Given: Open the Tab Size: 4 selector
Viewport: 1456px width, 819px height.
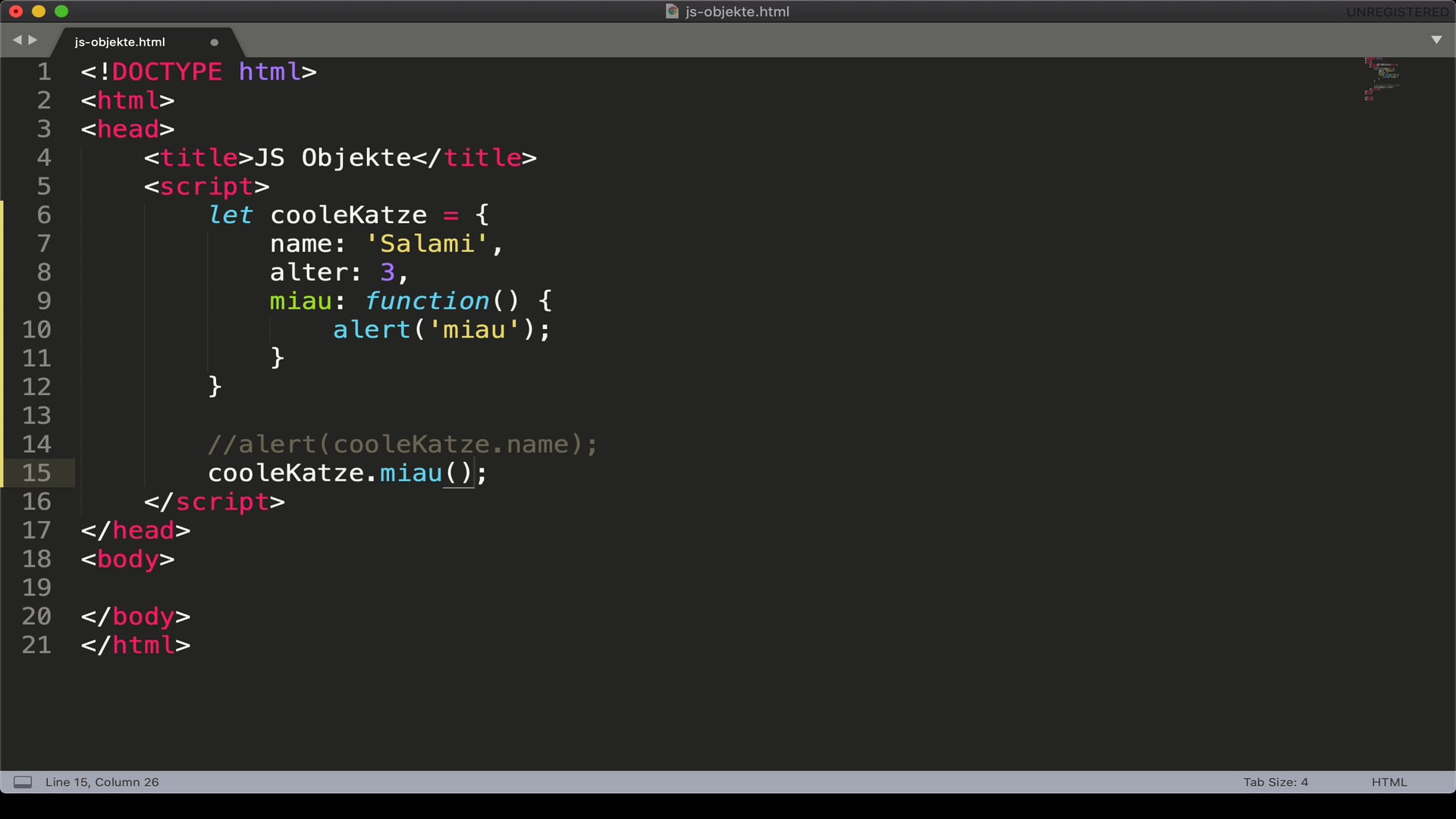Looking at the screenshot, I should coord(1276,782).
